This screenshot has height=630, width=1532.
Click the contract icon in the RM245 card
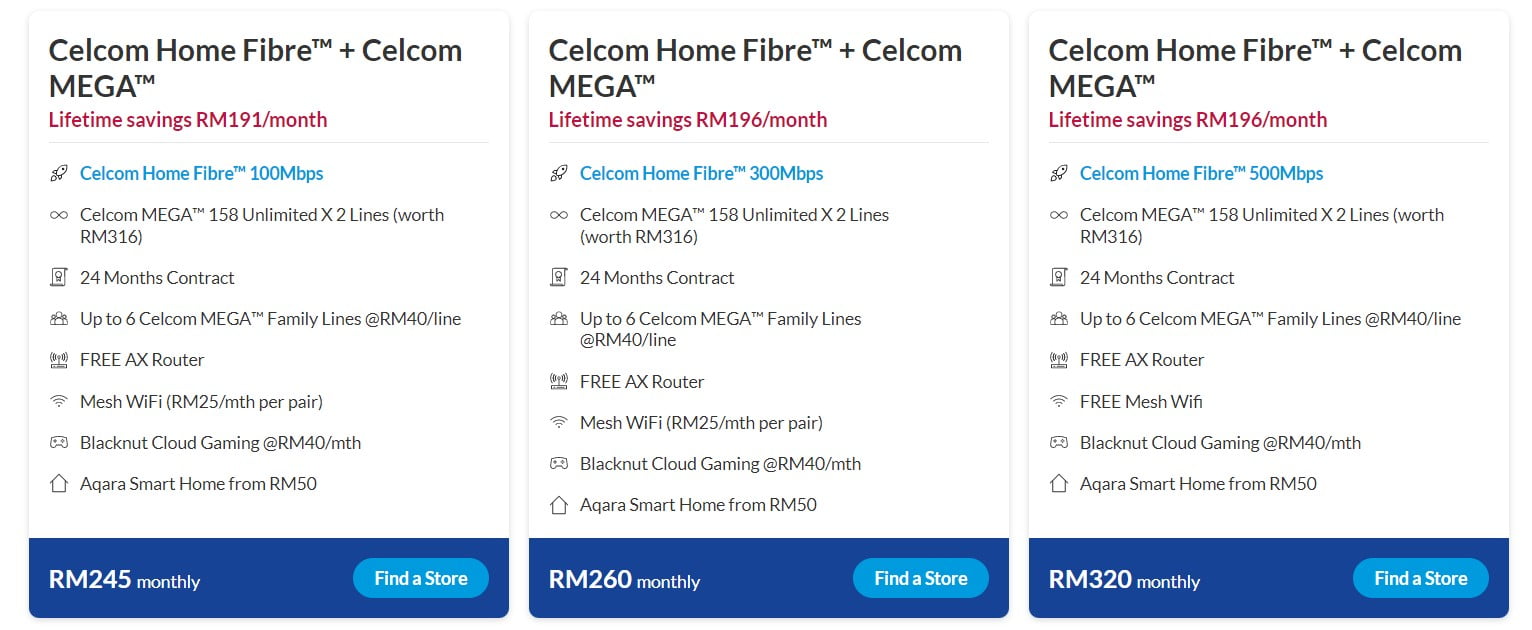[59, 278]
